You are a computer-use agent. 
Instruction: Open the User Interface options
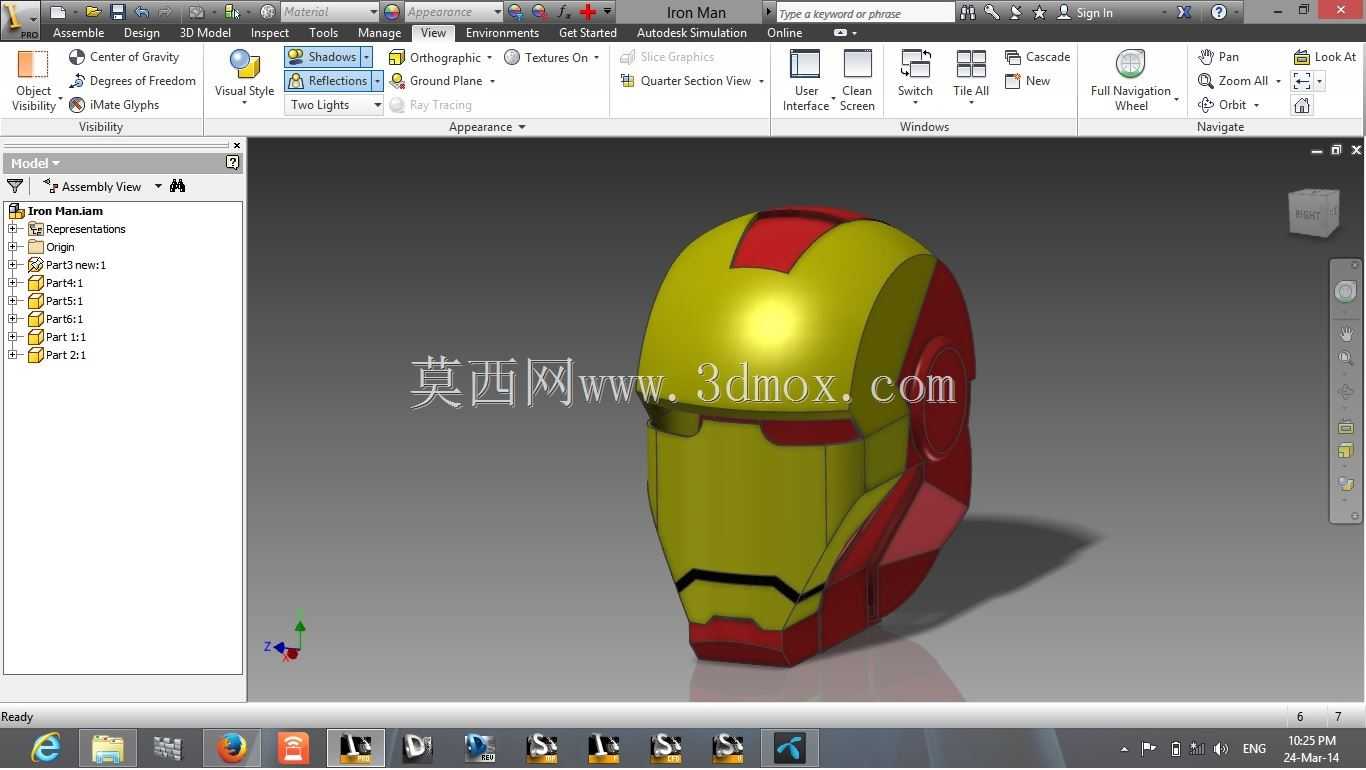point(806,80)
